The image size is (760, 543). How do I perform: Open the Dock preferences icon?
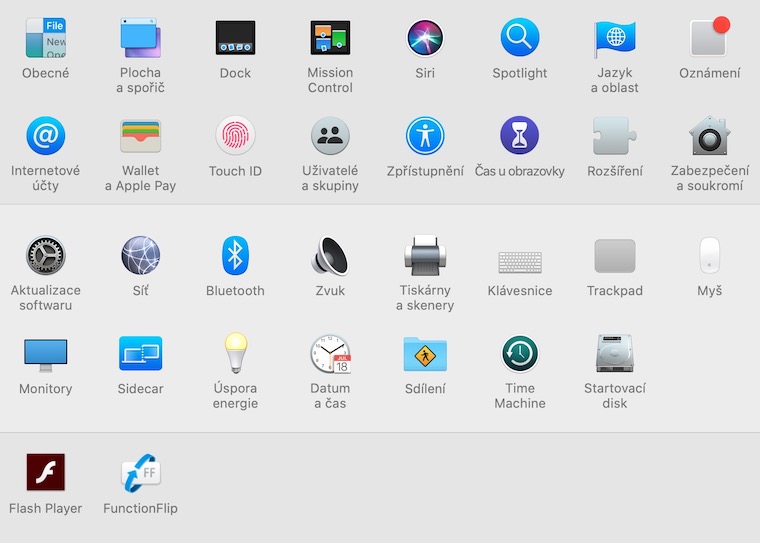[236, 38]
